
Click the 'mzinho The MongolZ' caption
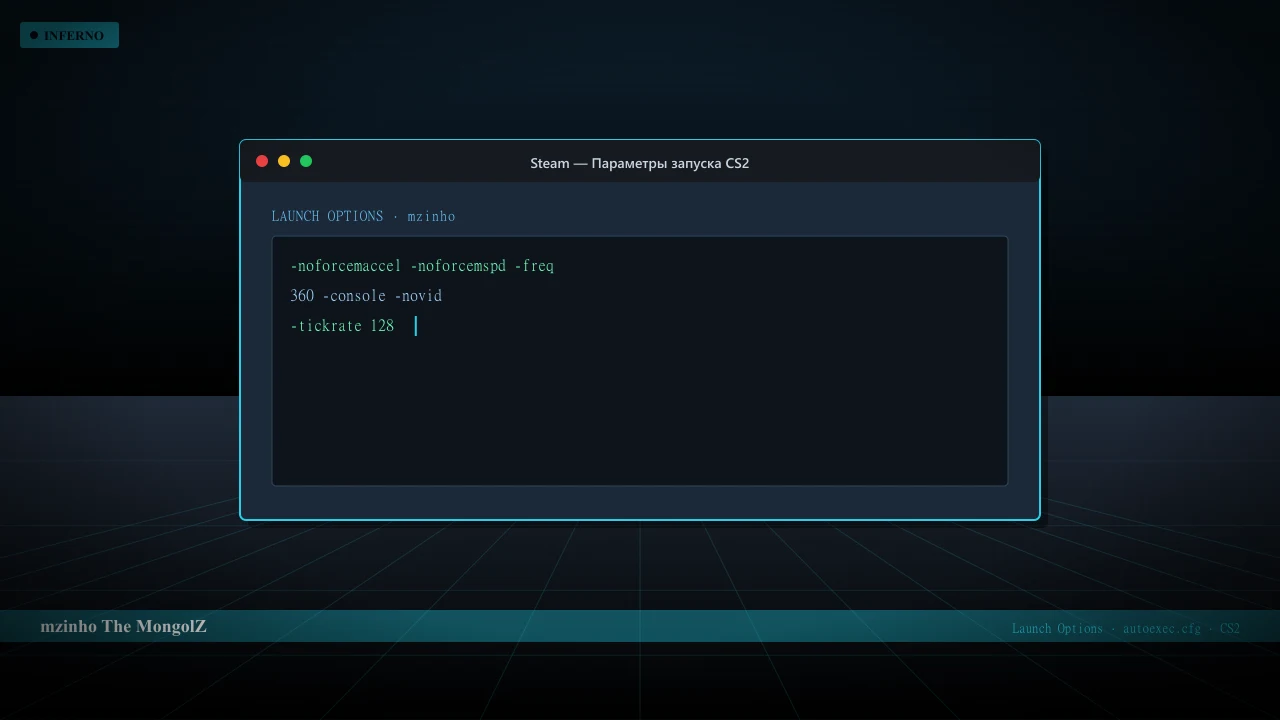[123, 626]
